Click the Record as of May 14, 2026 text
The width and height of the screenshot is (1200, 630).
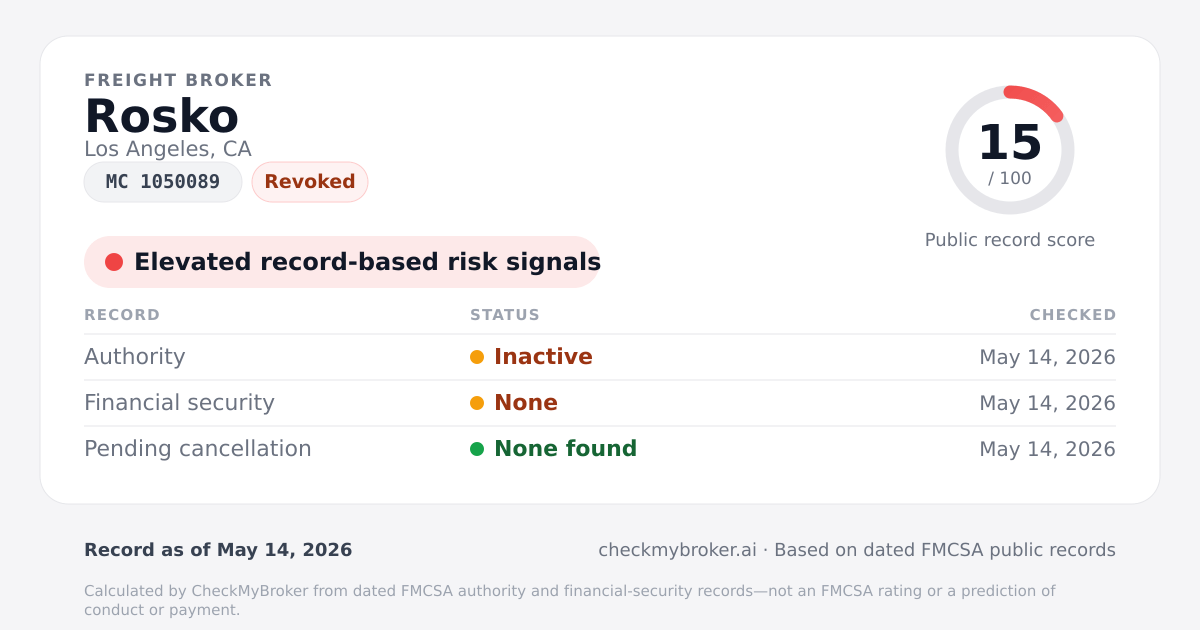(x=218, y=550)
